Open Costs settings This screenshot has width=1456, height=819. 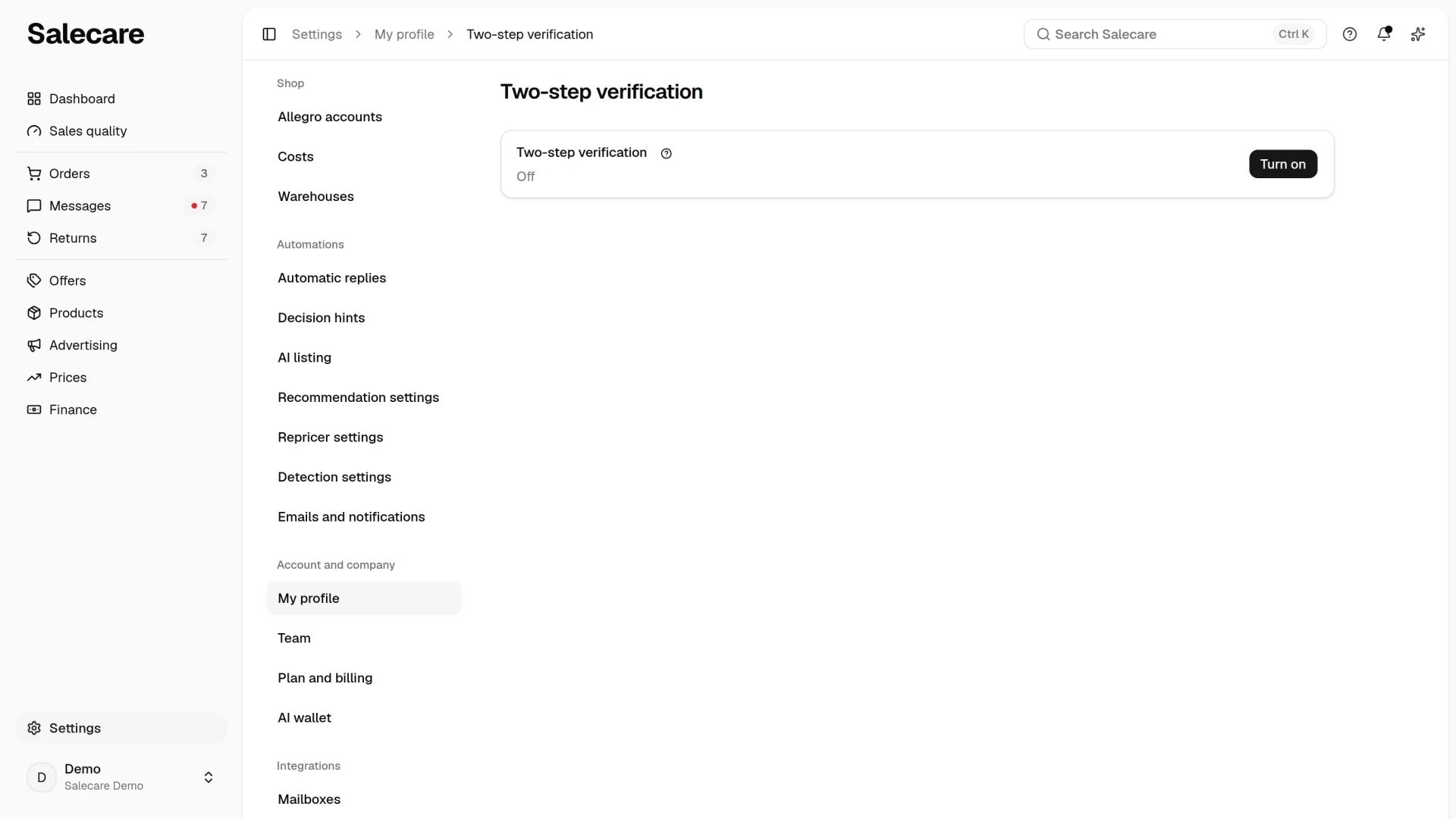(364, 157)
